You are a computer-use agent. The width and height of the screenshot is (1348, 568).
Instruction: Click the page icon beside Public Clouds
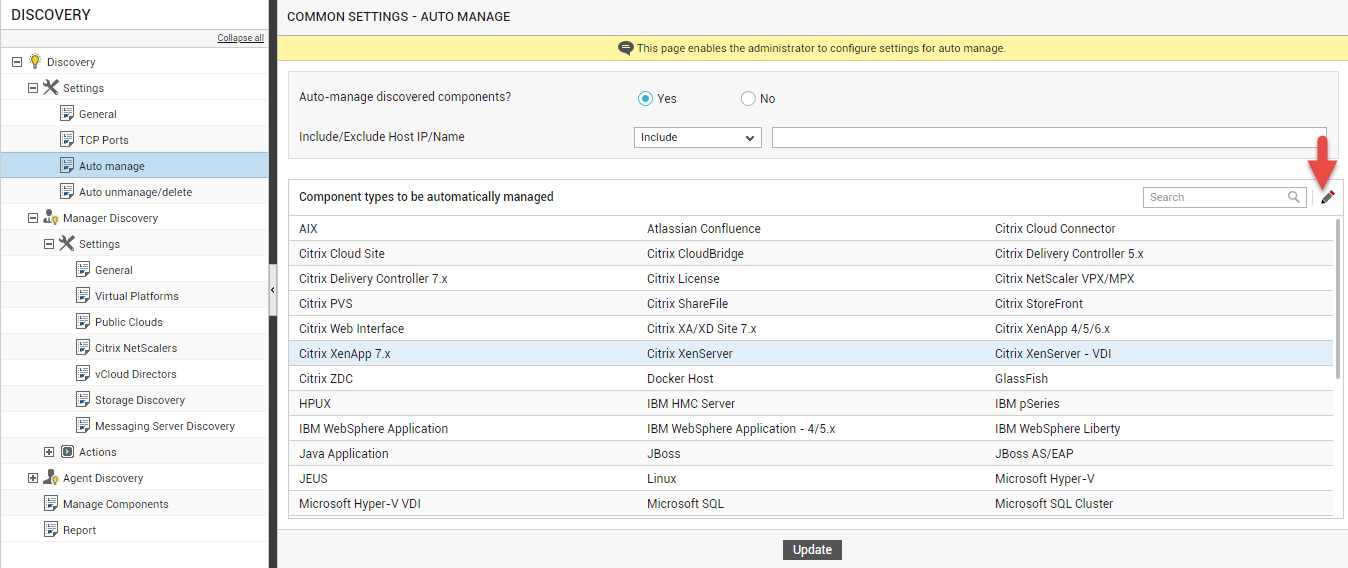[x=83, y=322]
